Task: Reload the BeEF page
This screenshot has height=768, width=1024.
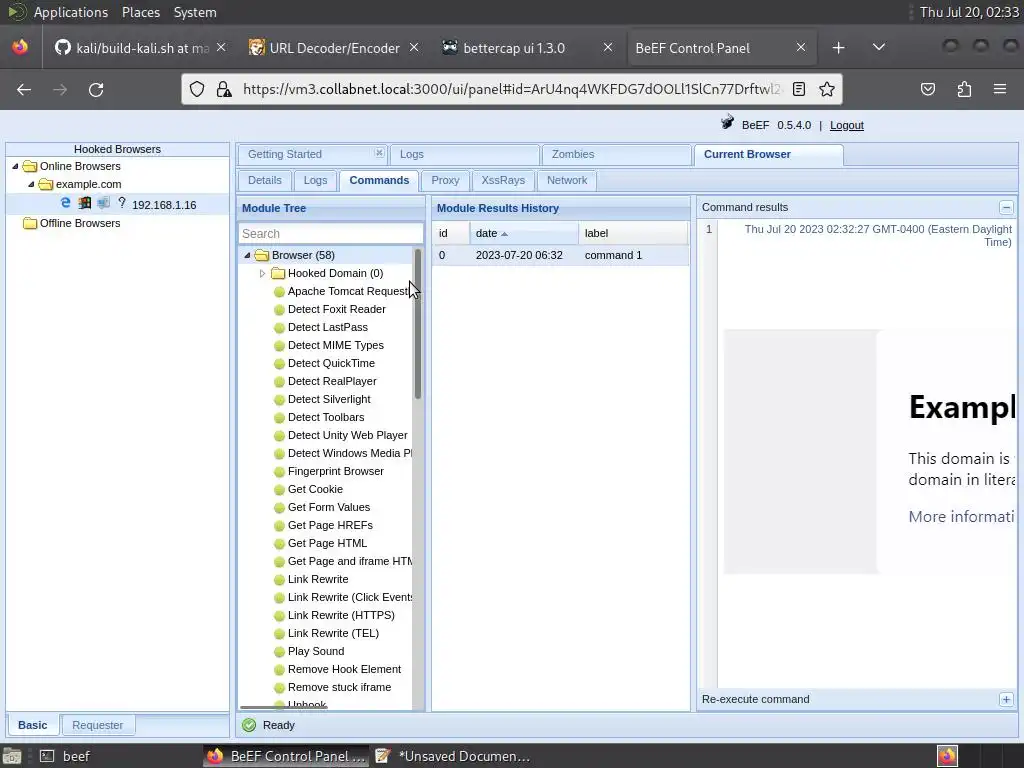Action: [96, 89]
